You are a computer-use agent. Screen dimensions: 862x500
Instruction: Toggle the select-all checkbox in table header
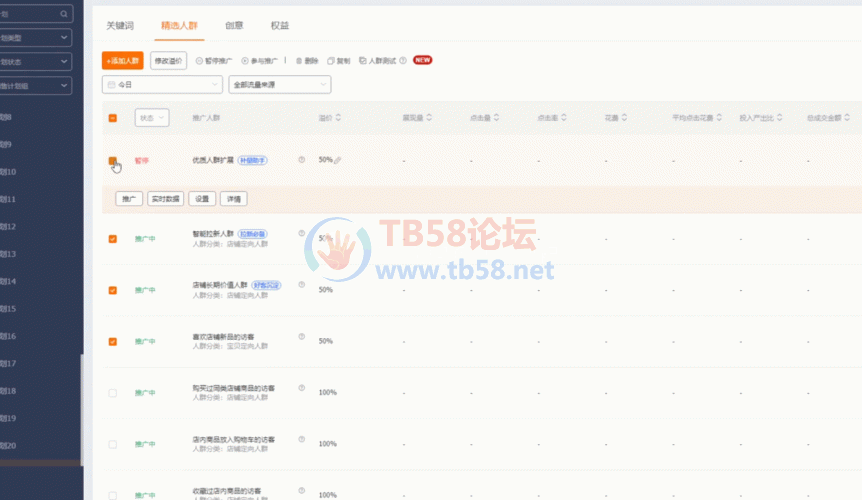tap(112, 118)
